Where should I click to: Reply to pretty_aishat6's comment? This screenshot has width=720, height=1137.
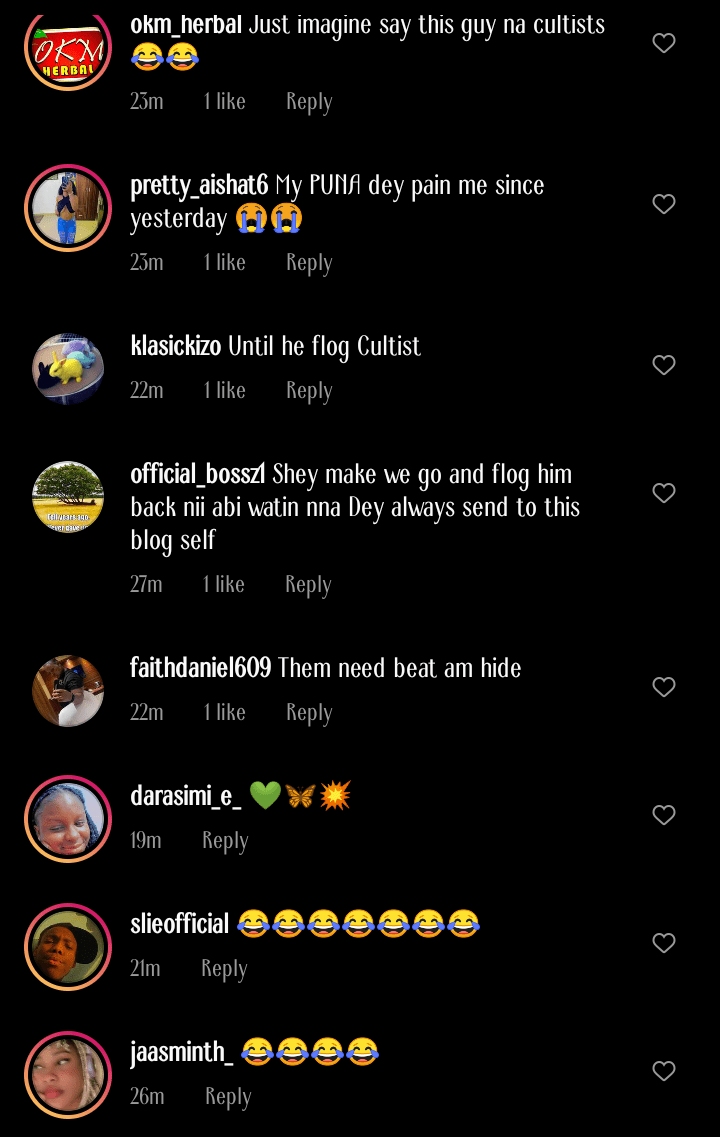coord(309,263)
